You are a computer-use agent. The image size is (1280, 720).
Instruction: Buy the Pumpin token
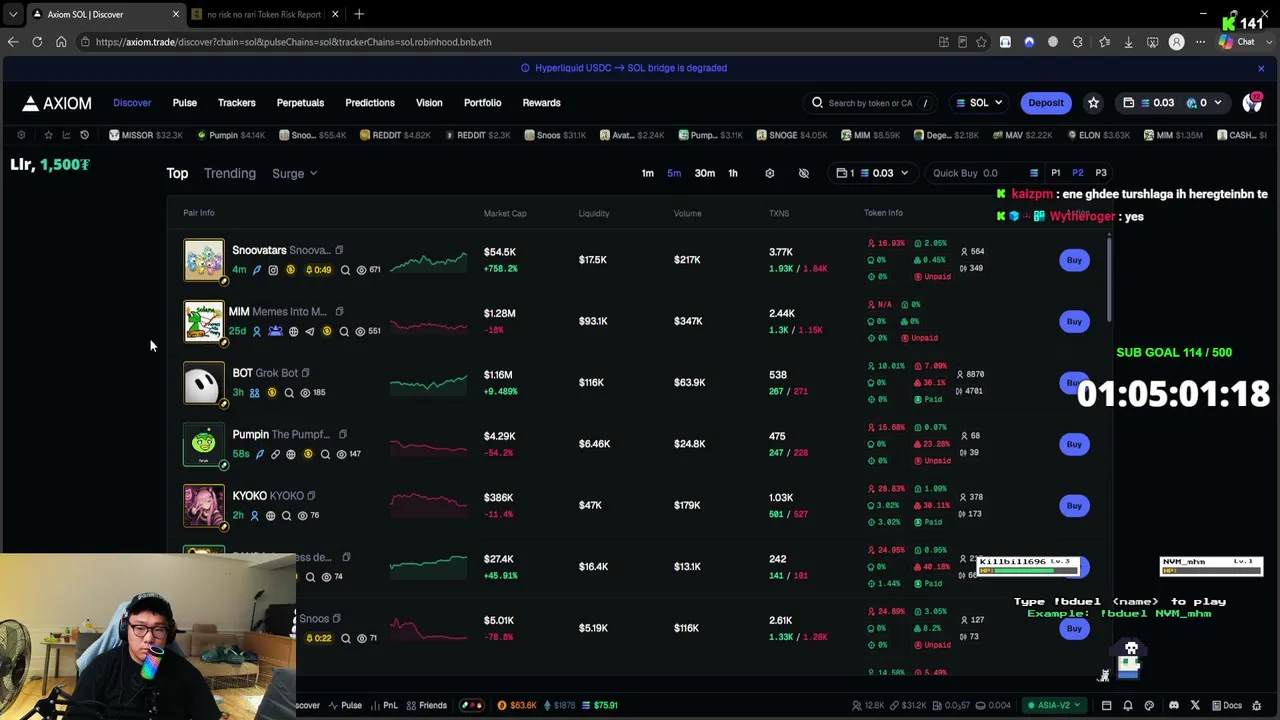tap(1074, 444)
